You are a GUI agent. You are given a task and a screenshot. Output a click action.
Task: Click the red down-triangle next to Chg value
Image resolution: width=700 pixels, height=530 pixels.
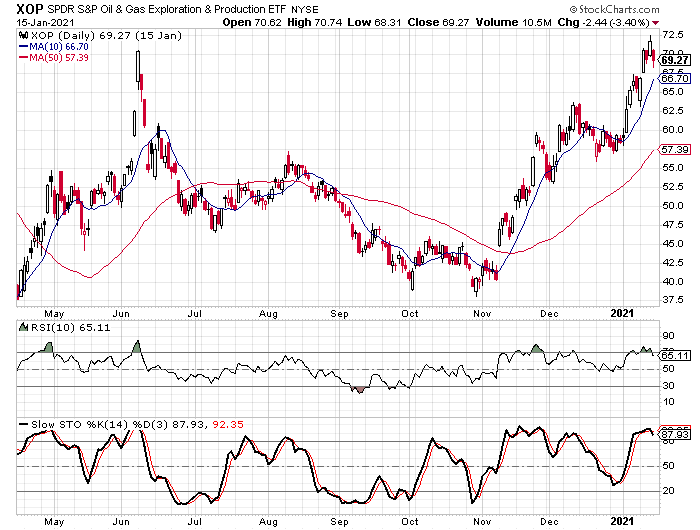655,23
